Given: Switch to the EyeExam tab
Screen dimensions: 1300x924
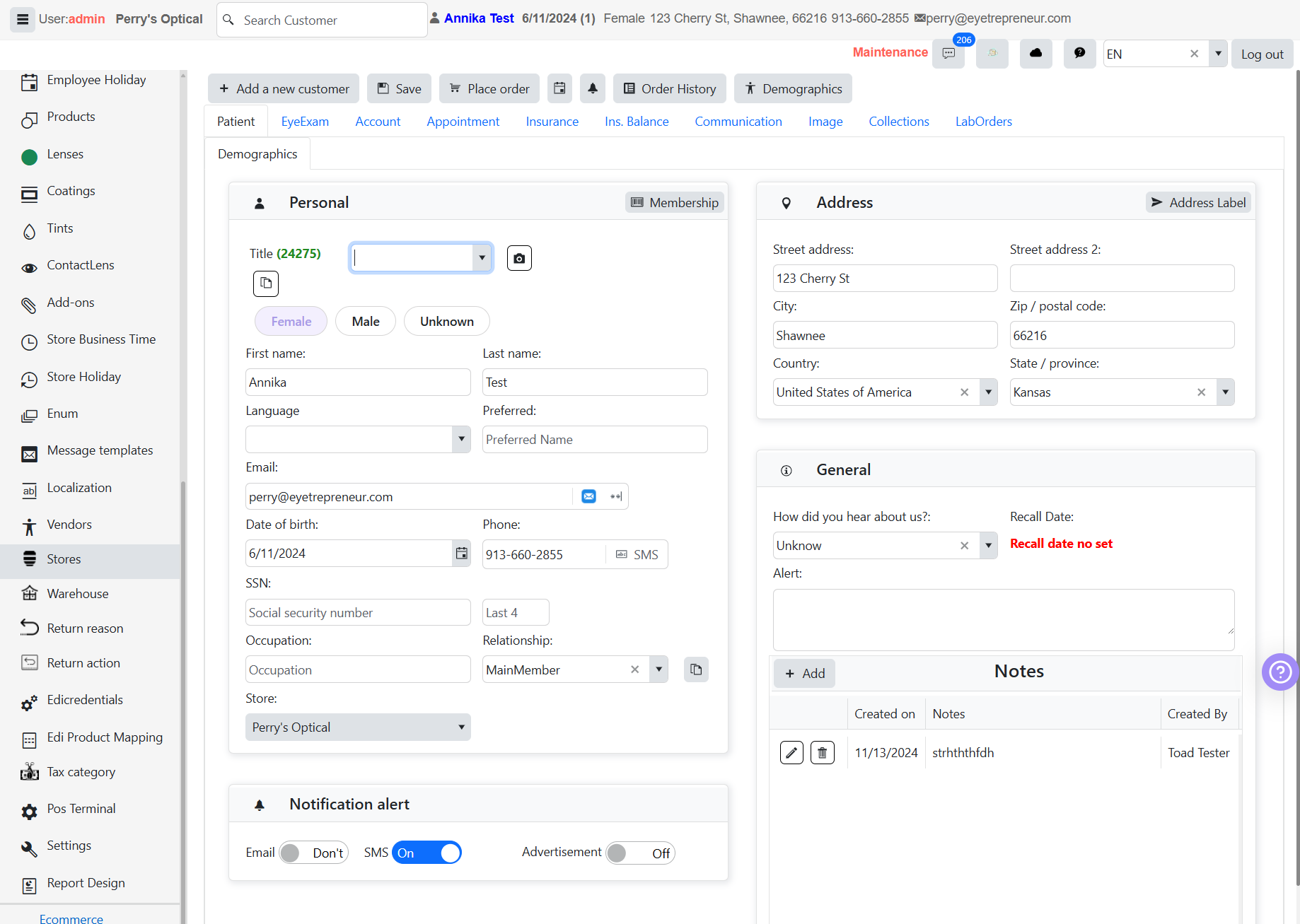Looking at the screenshot, I should click(305, 122).
